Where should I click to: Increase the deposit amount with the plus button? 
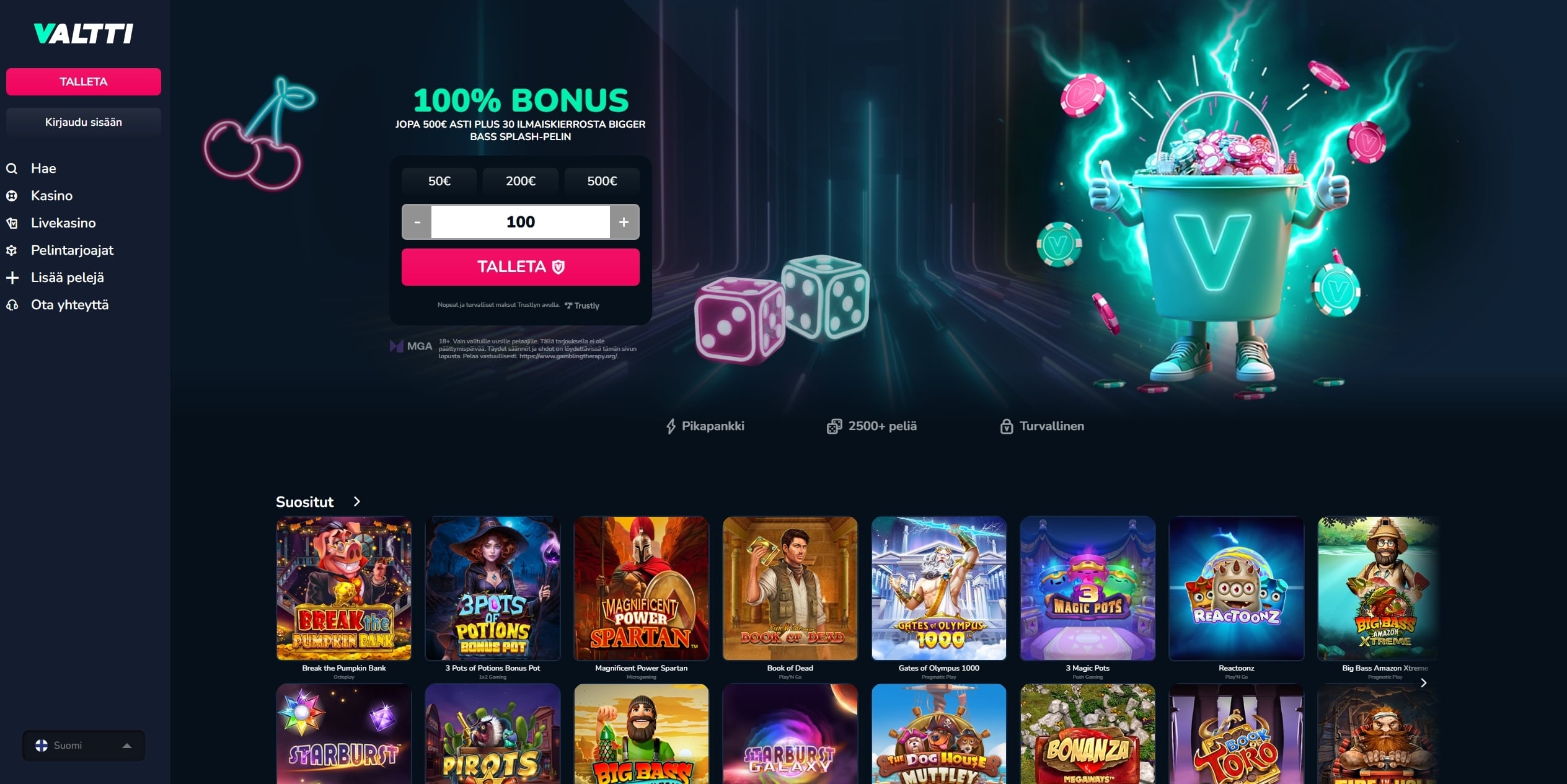coord(624,222)
